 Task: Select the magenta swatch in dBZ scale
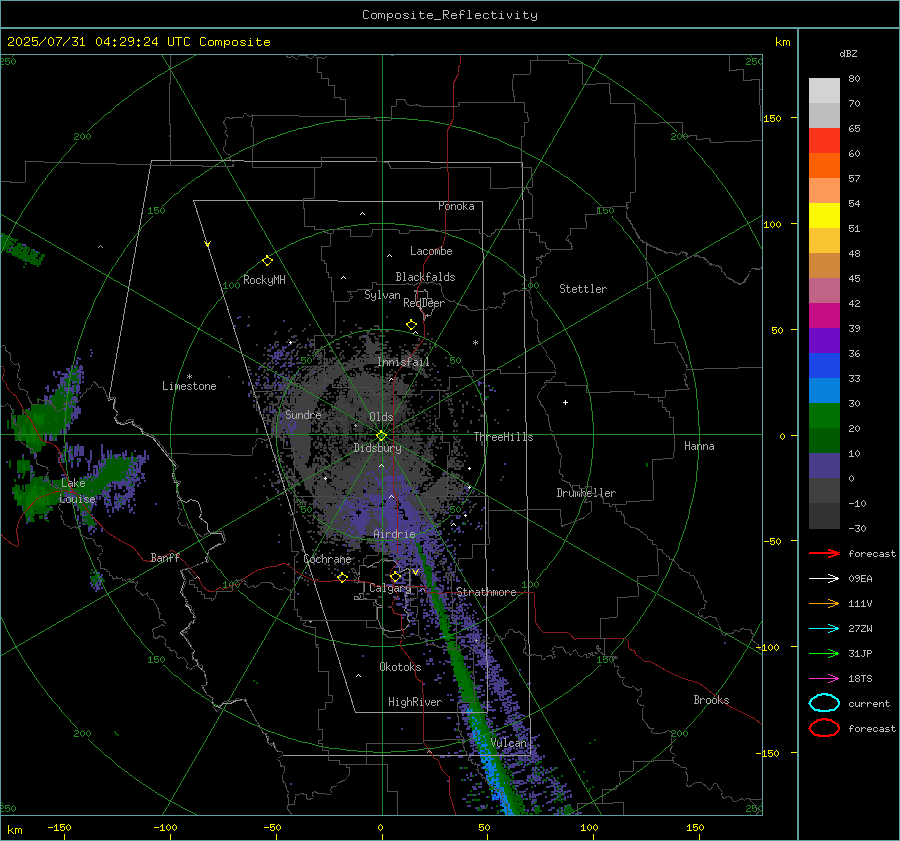pyautogui.click(x=824, y=315)
